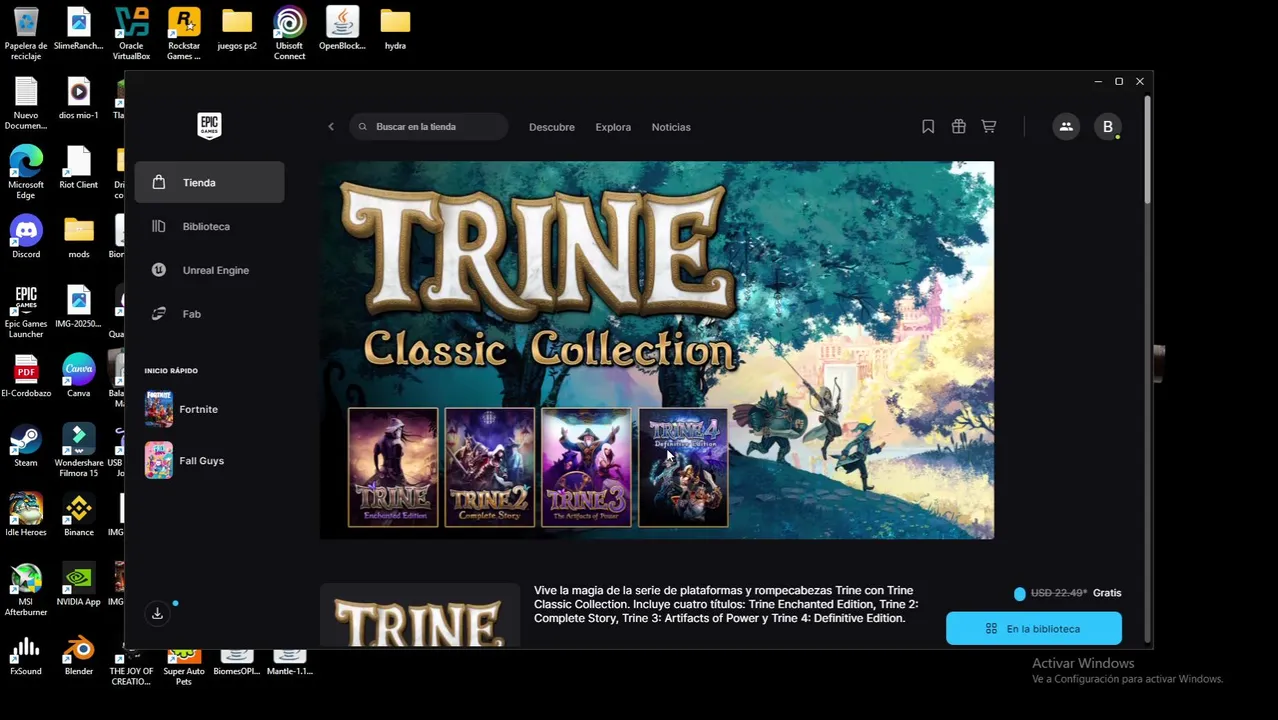The height and width of the screenshot is (720, 1278).
Task: Select the FxSound desktop icon
Action: click(x=26, y=655)
